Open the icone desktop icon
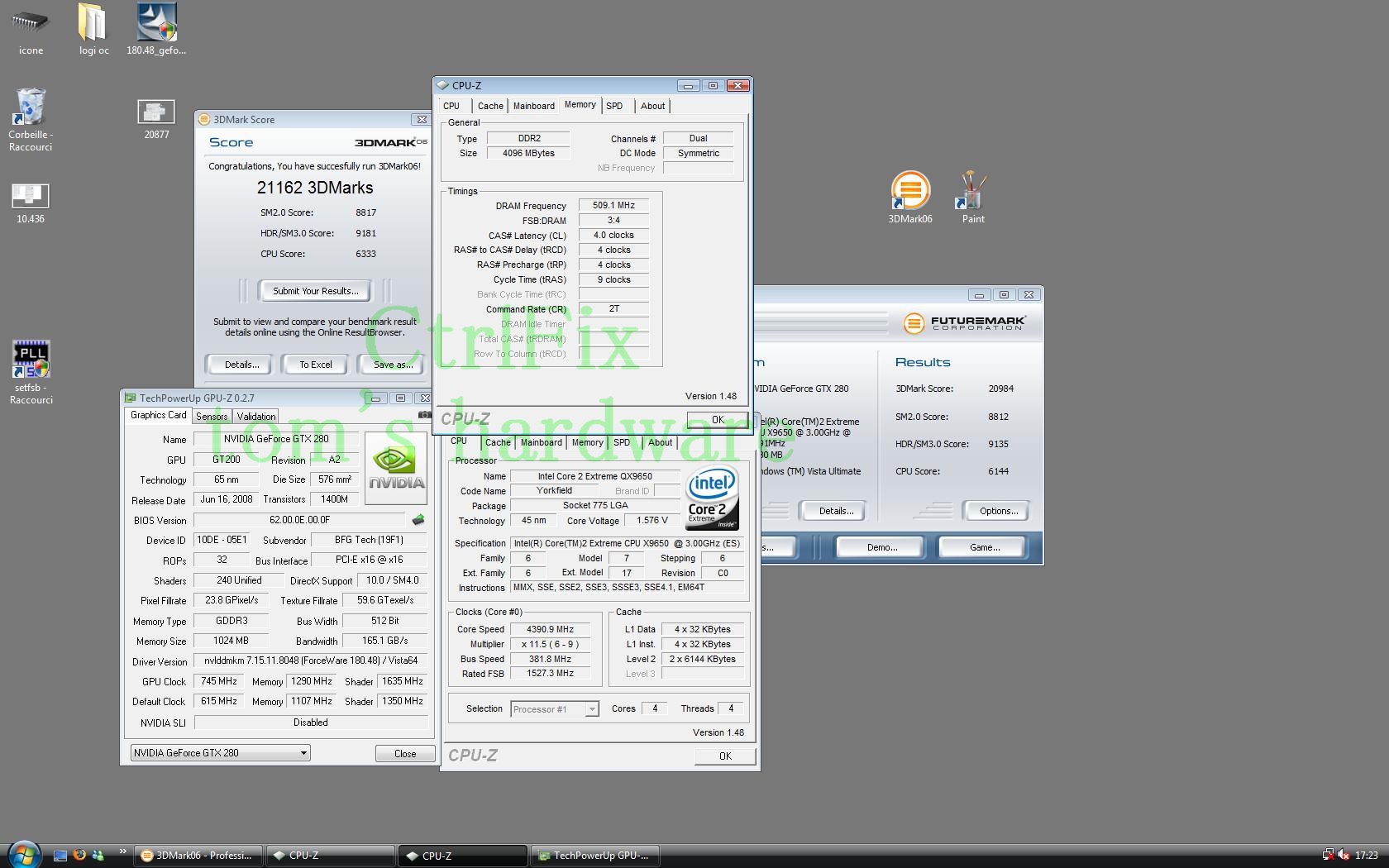 pos(31,29)
